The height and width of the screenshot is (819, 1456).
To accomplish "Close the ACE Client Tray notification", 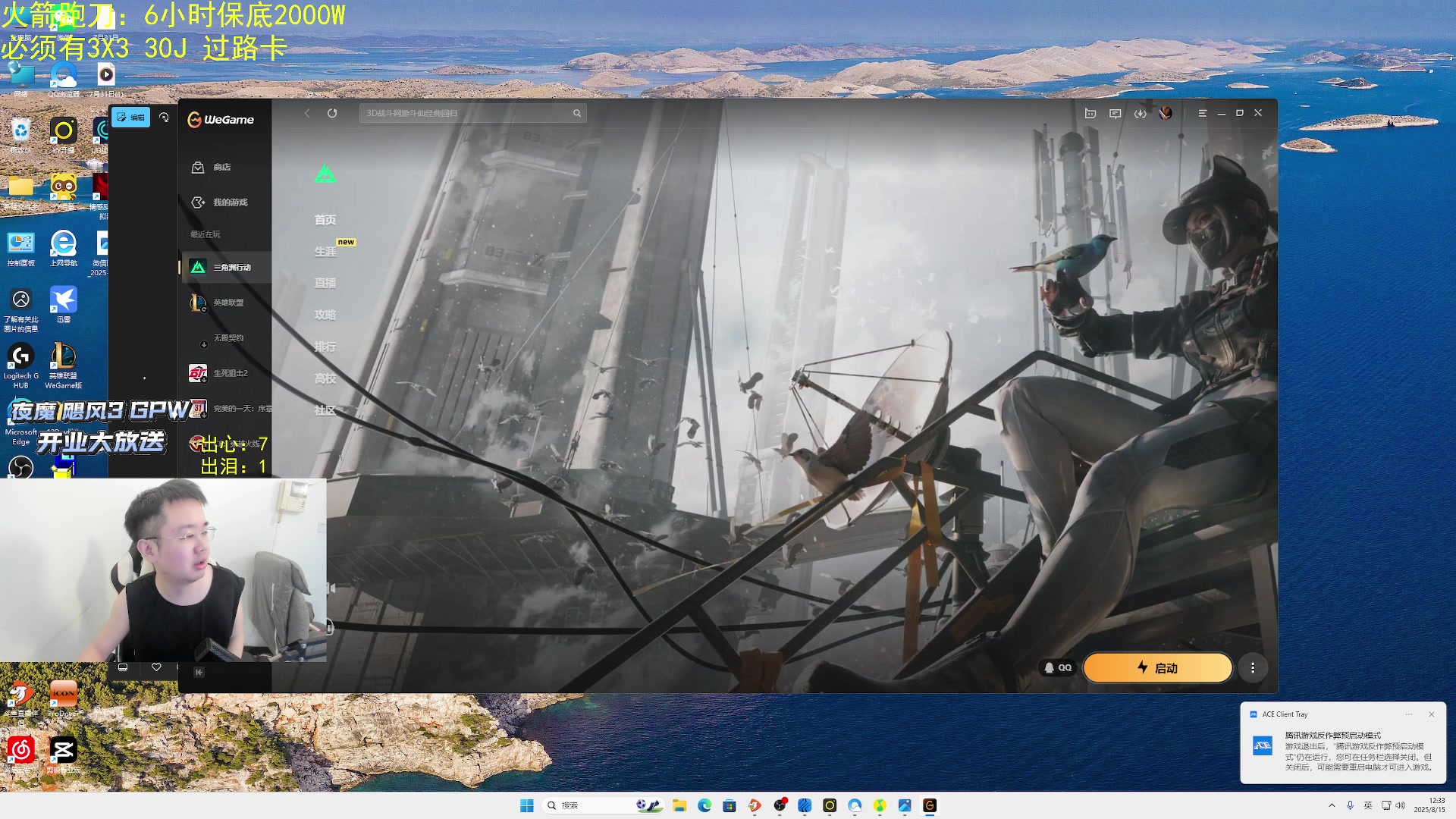I will pos(1431,714).
